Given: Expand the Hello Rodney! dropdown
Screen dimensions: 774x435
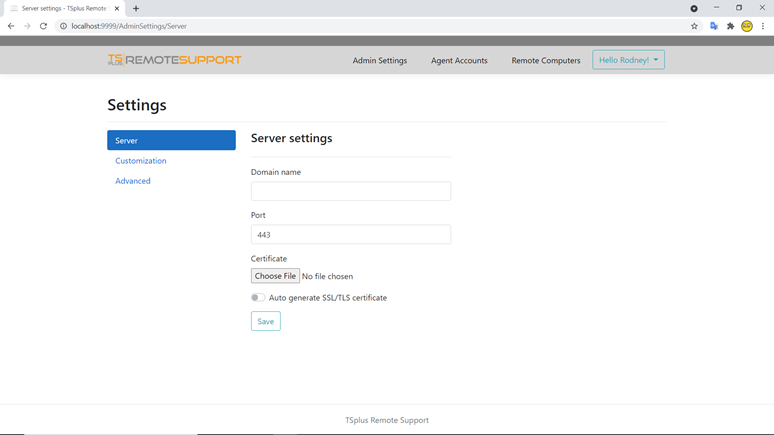Looking at the screenshot, I should coord(628,60).
